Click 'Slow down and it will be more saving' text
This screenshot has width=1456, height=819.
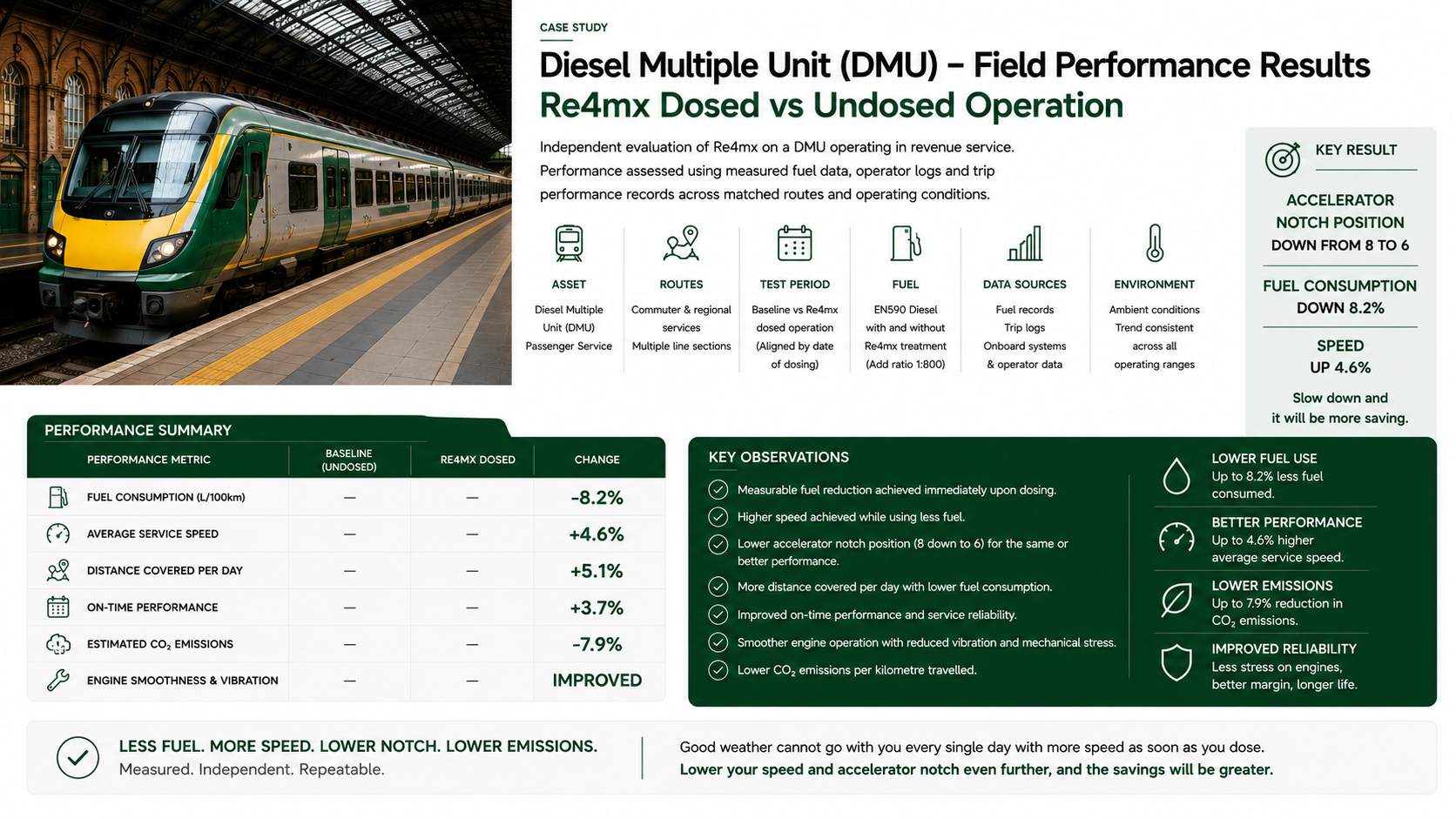click(x=1340, y=408)
